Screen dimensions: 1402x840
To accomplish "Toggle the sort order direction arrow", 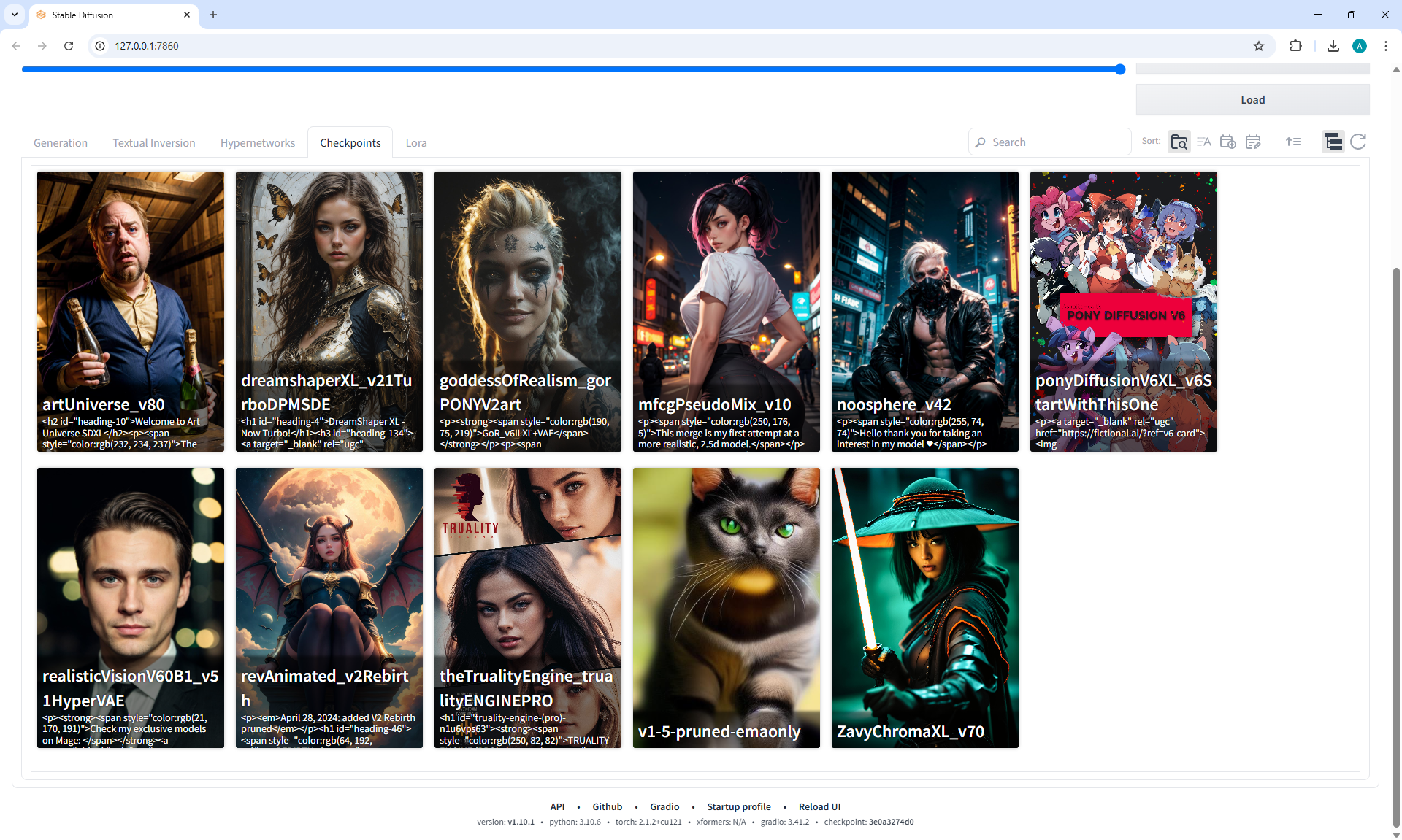I will (x=1293, y=142).
